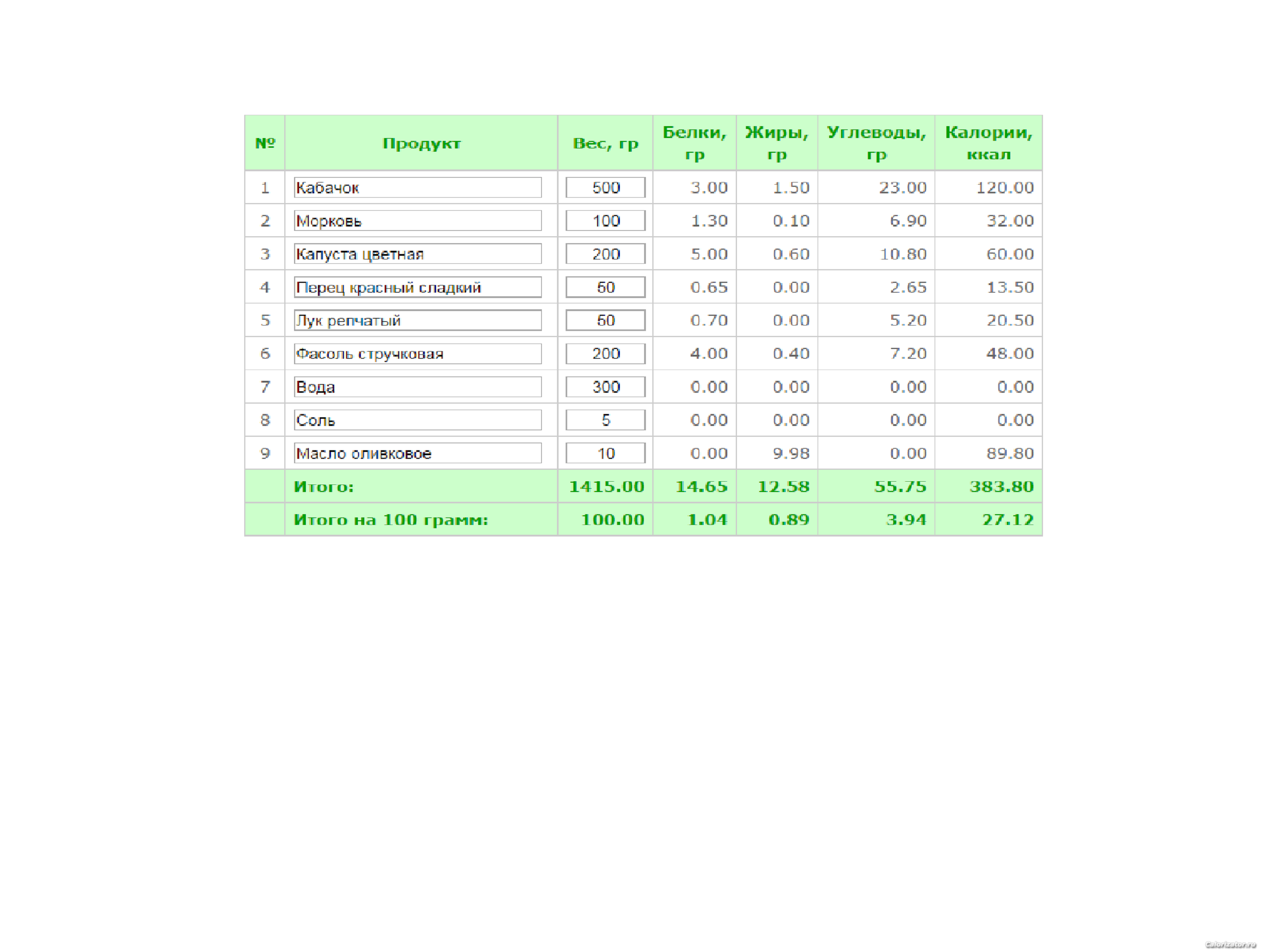
Task: Click Капуста цветная calories value 60.00
Action: coord(1010,254)
